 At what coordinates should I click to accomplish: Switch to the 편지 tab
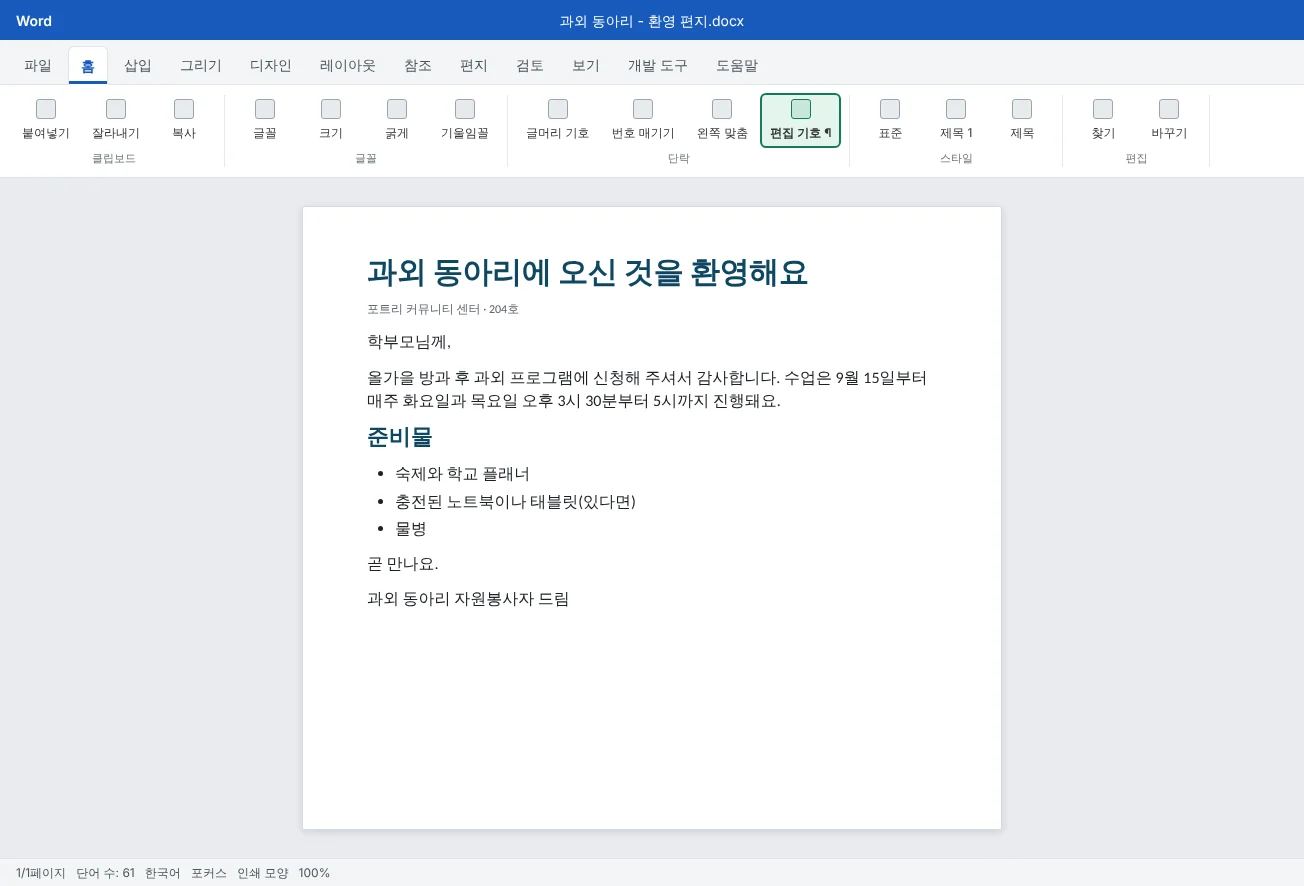474,65
